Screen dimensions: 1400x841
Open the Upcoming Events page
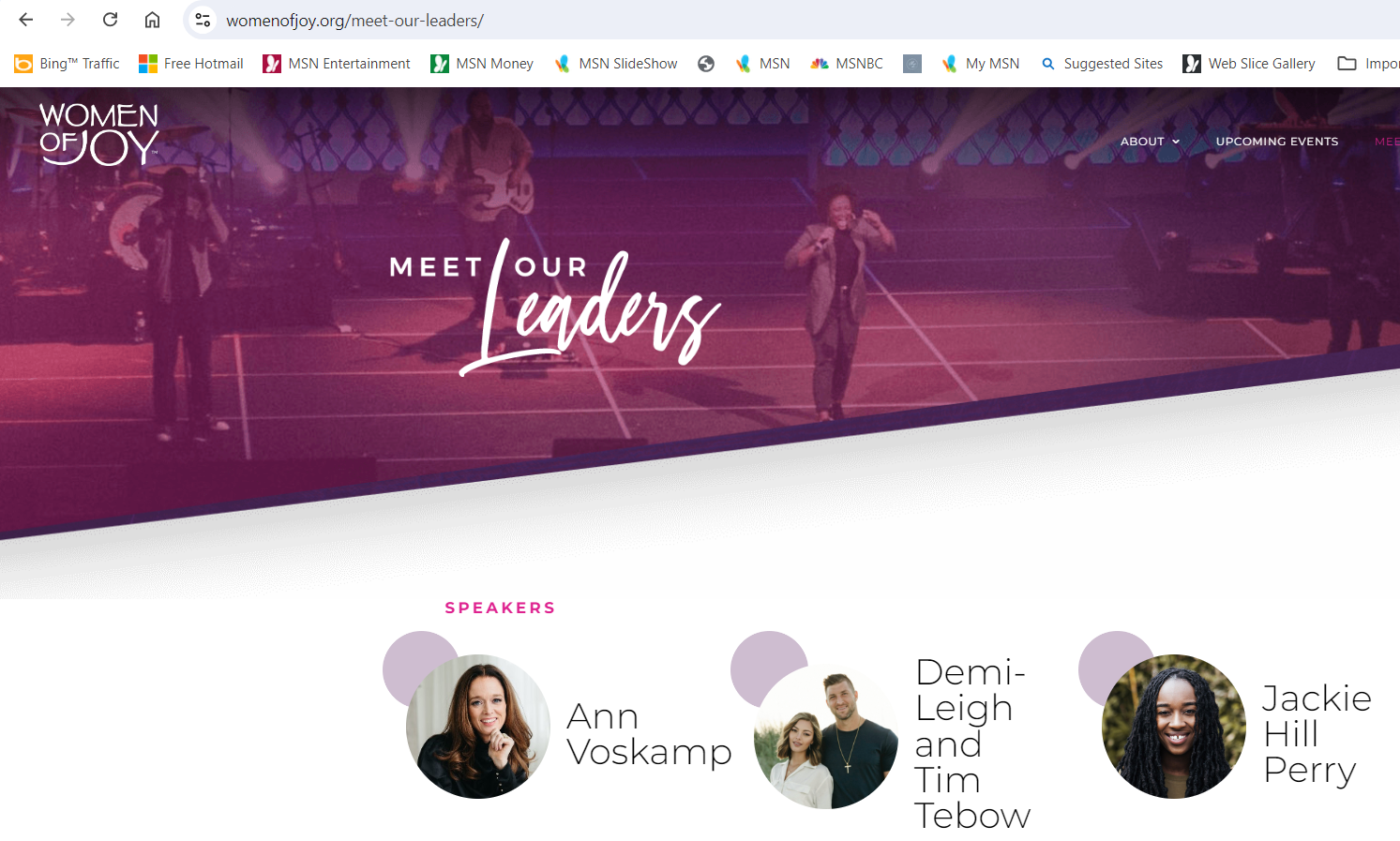(1277, 142)
